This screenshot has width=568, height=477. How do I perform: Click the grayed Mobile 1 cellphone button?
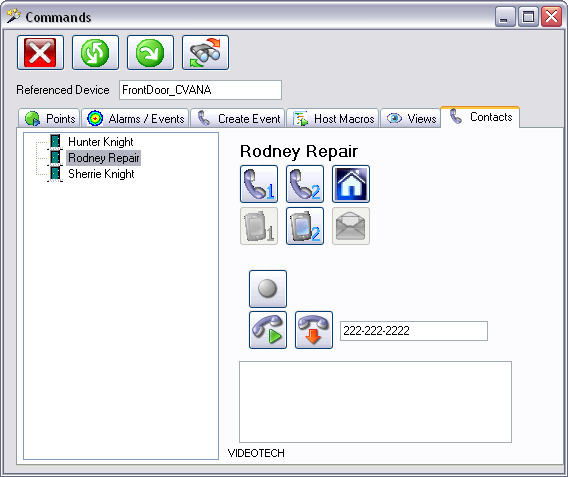pos(259,226)
